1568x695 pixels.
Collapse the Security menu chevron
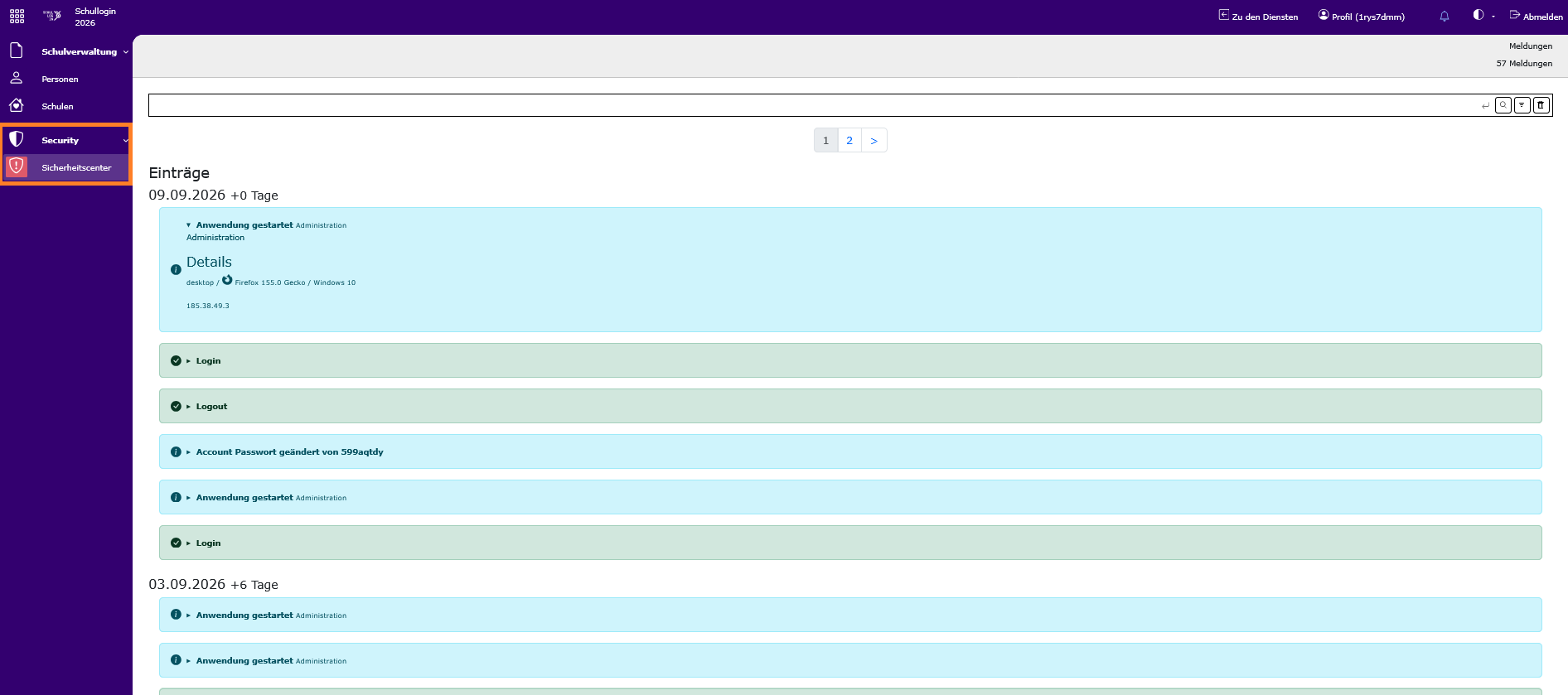(126, 140)
